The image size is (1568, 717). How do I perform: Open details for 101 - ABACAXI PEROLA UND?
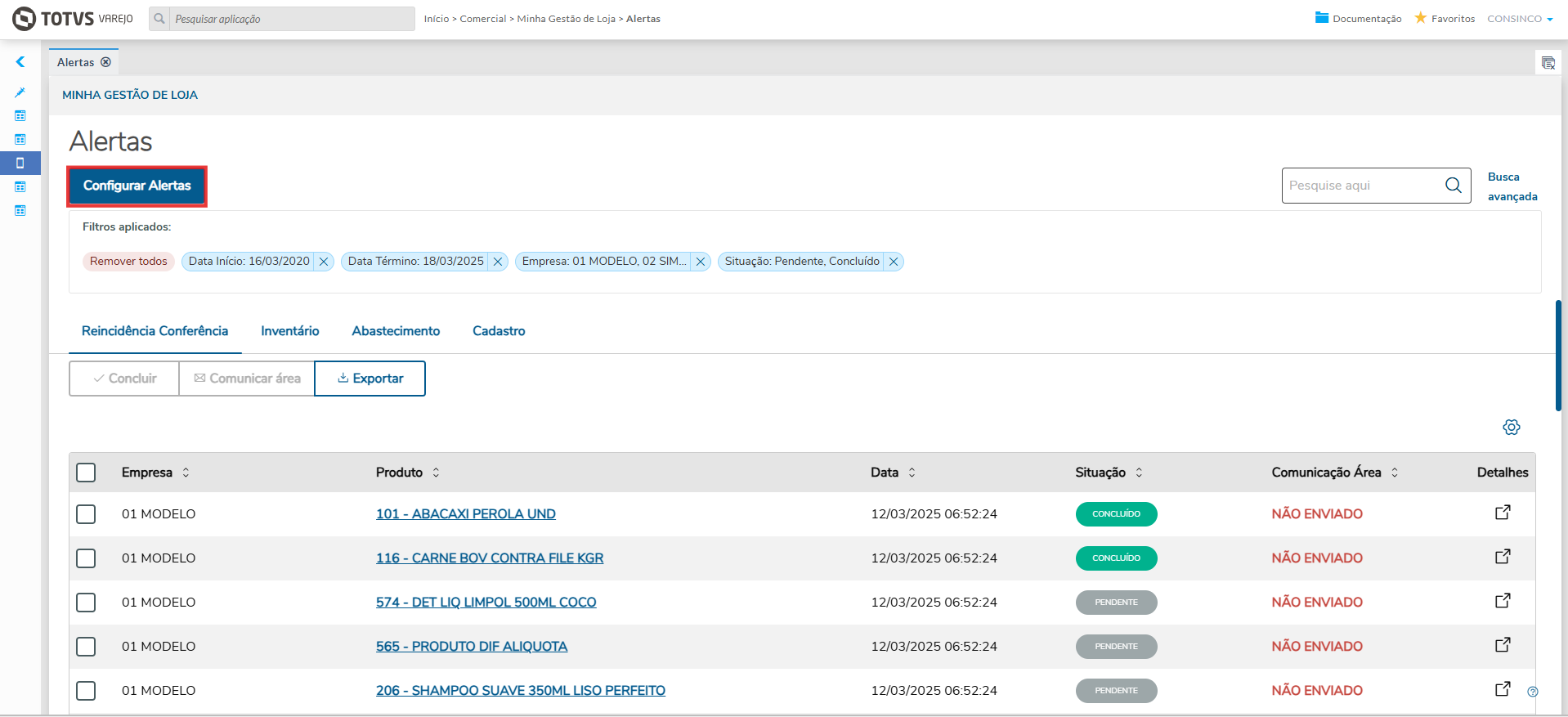[1503, 513]
